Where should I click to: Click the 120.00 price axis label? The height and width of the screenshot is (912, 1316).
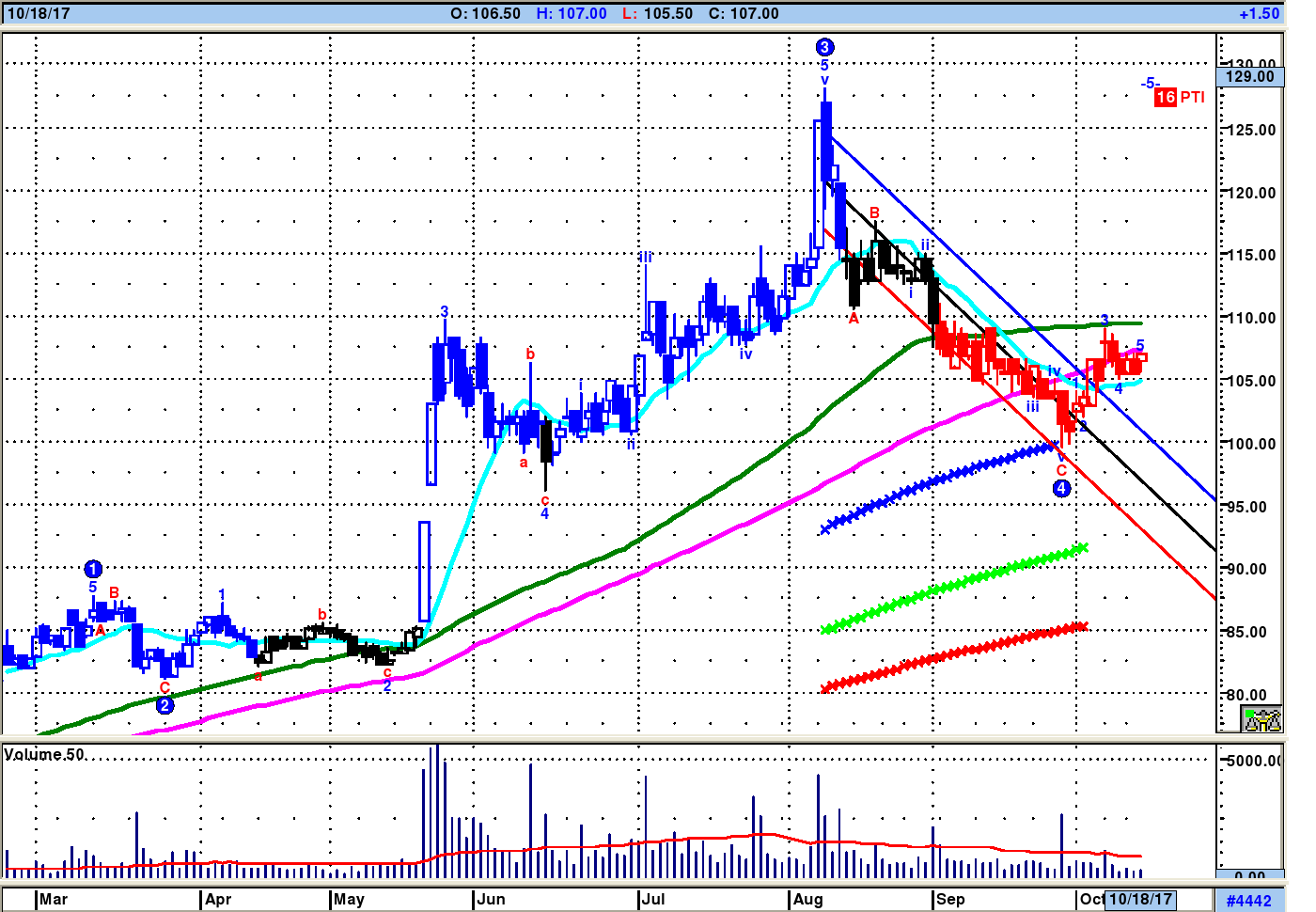(x=1252, y=193)
